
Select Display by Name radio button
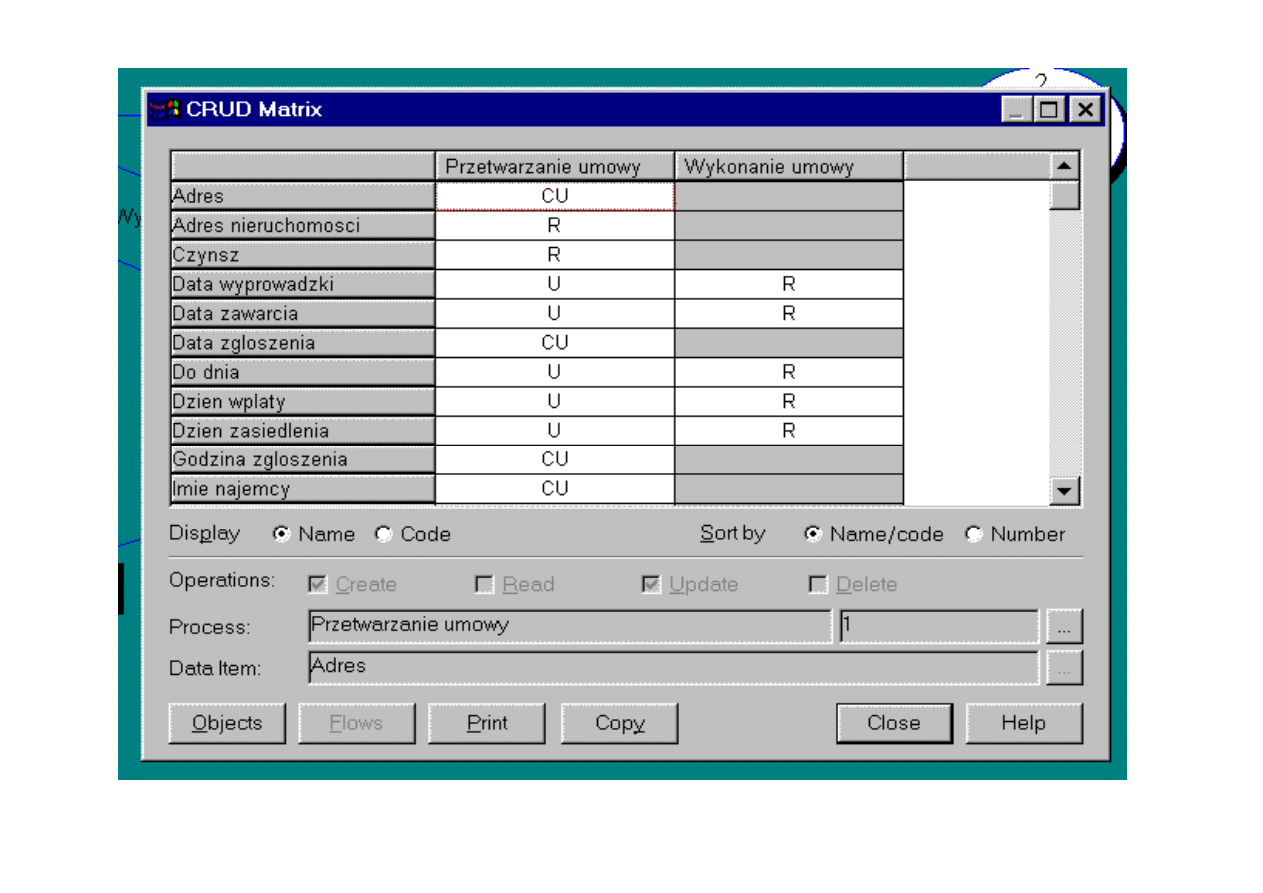[282, 535]
